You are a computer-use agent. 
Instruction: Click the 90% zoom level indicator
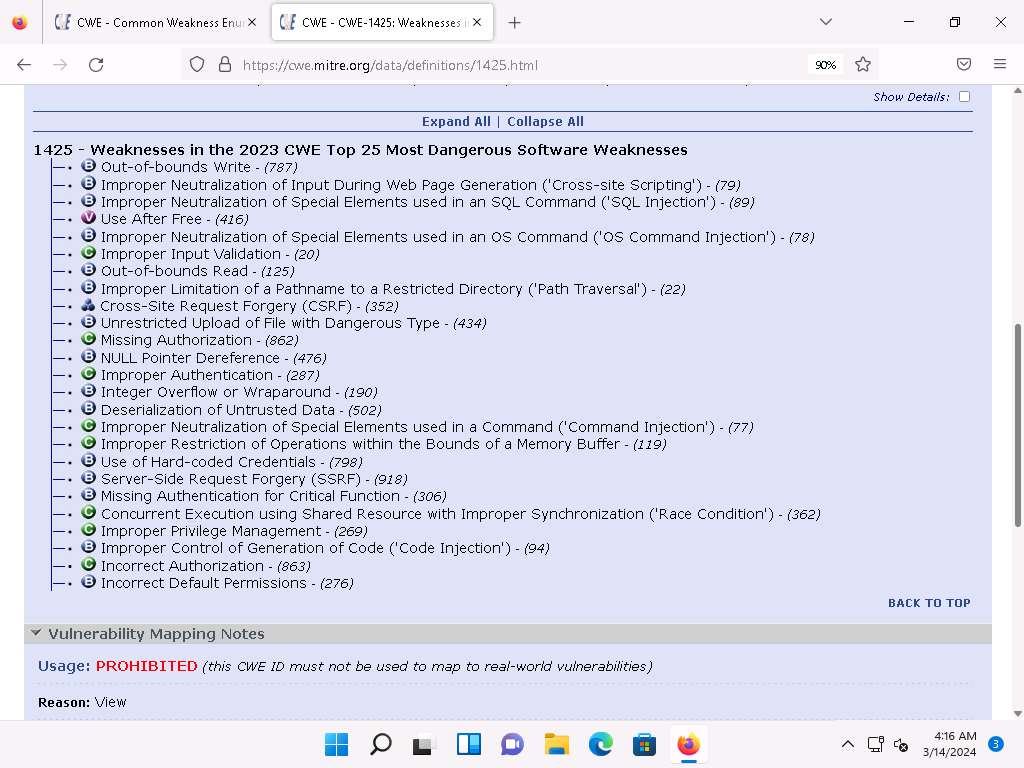[x=825, y=65]
